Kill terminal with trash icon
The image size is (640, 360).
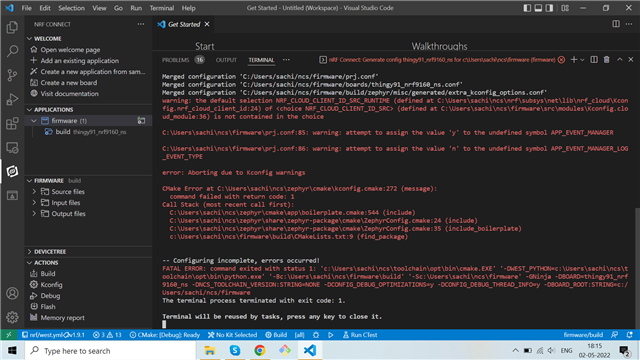pyautogui.click(x=607, y=60)
